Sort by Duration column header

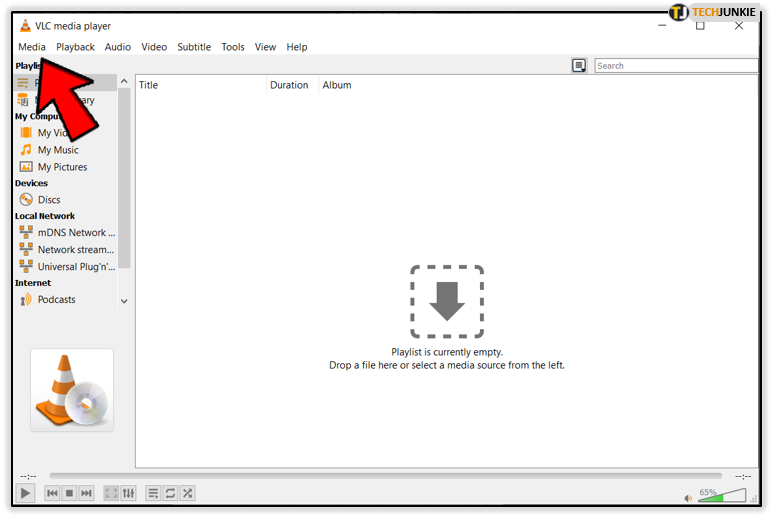click(292, 85)
